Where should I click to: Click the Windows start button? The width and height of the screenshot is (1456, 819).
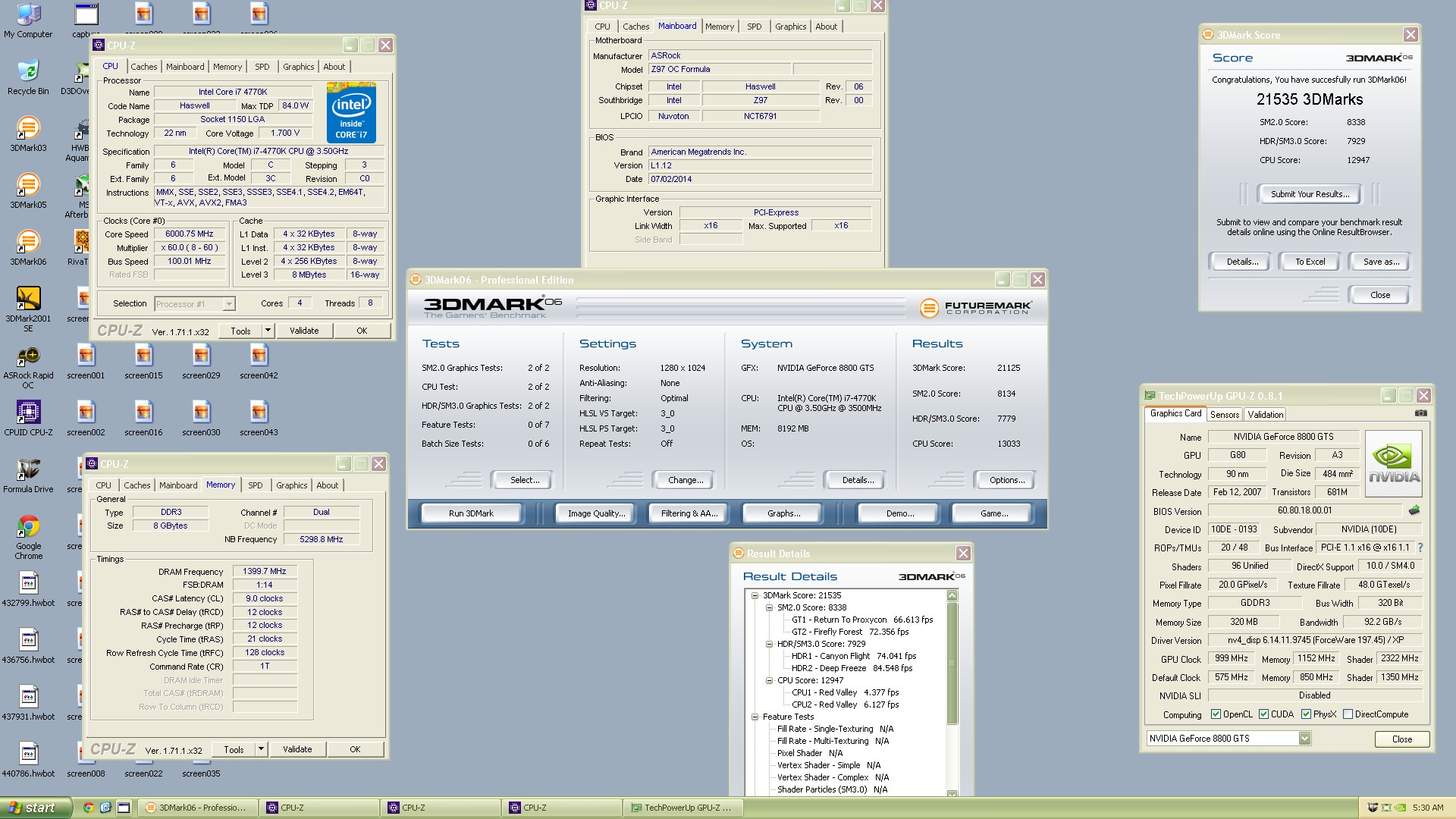36,808
